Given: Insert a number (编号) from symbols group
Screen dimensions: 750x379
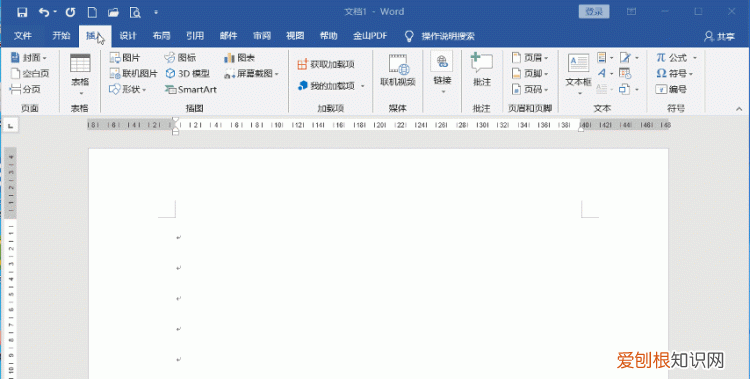Looking at the screenshot, I should [671, 89].
